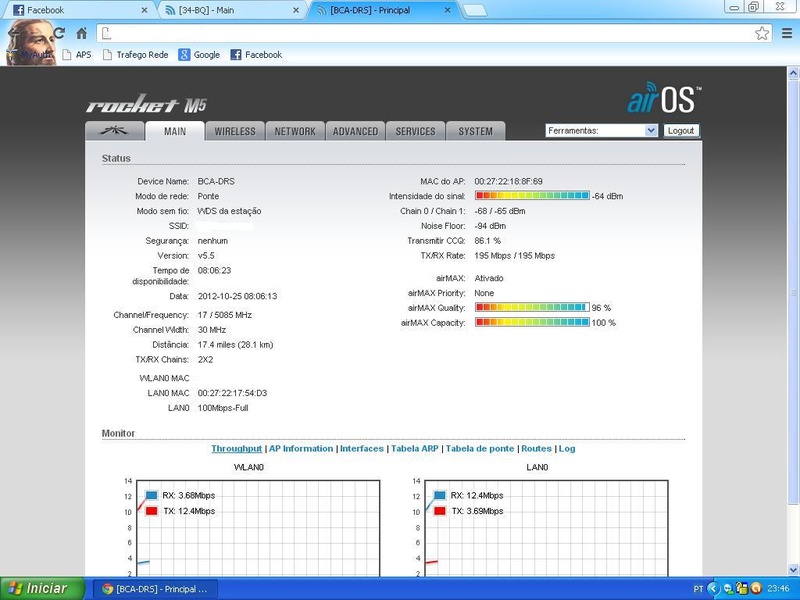Click the airMAX Quality bar

tap(532, 307)
